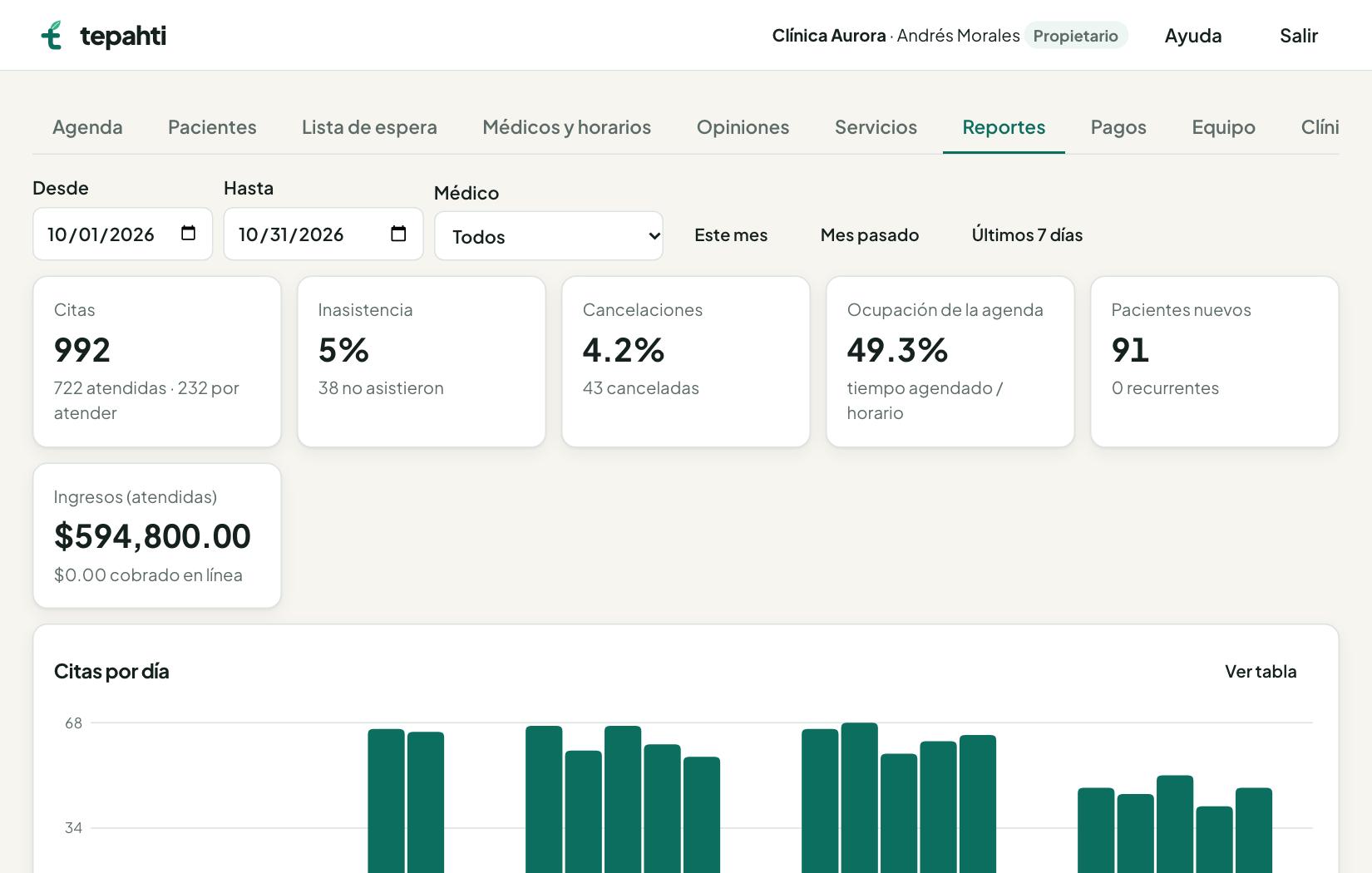Open the calendar picker in Hasta field
This screenshot has height=873, width=1372.
click(x=398, y=234)
